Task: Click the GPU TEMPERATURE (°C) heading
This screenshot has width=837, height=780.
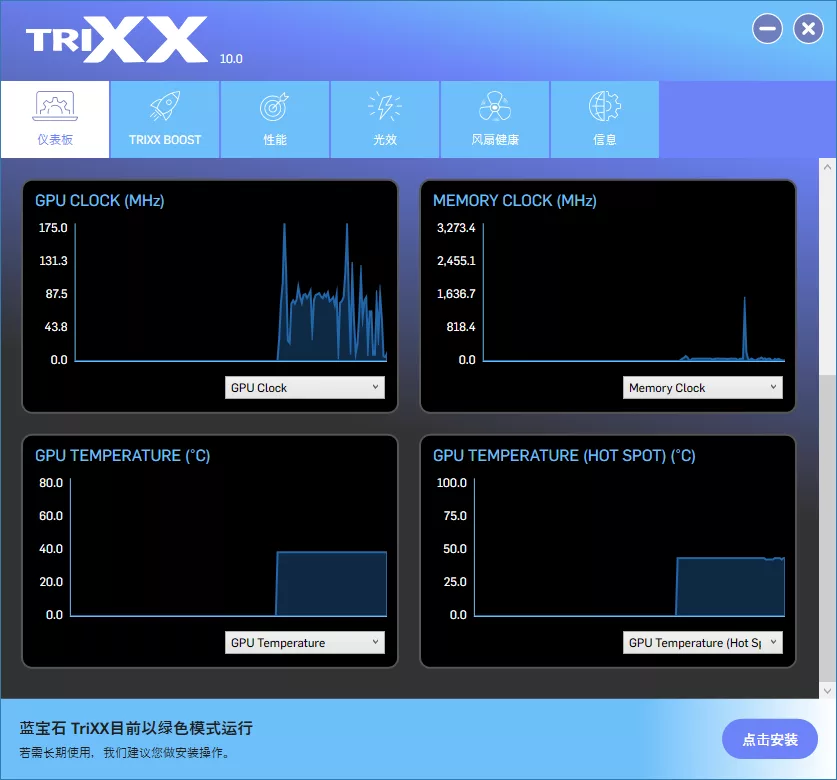Action: 123,456
